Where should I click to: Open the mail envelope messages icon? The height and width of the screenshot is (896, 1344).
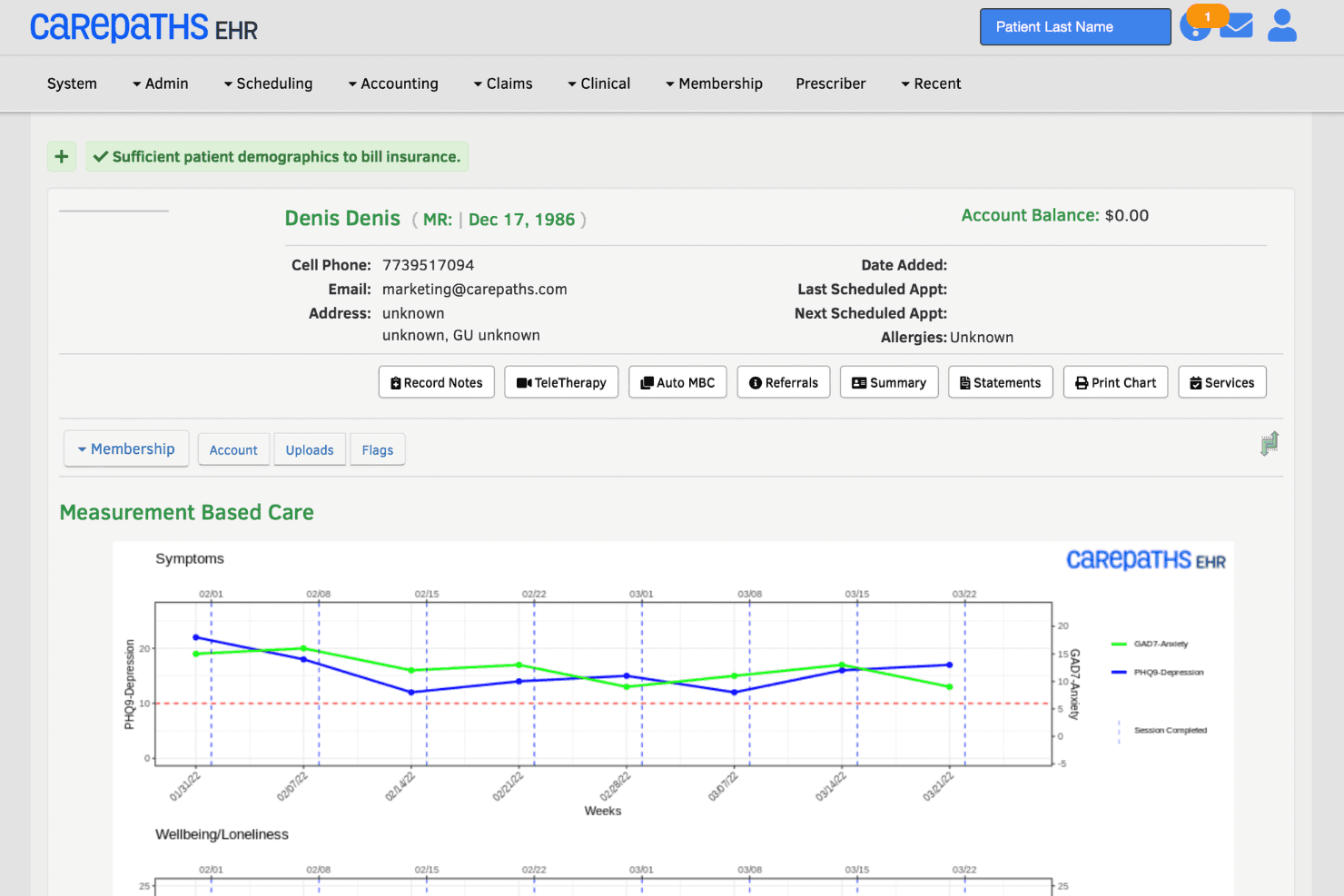pos(1236,26)
